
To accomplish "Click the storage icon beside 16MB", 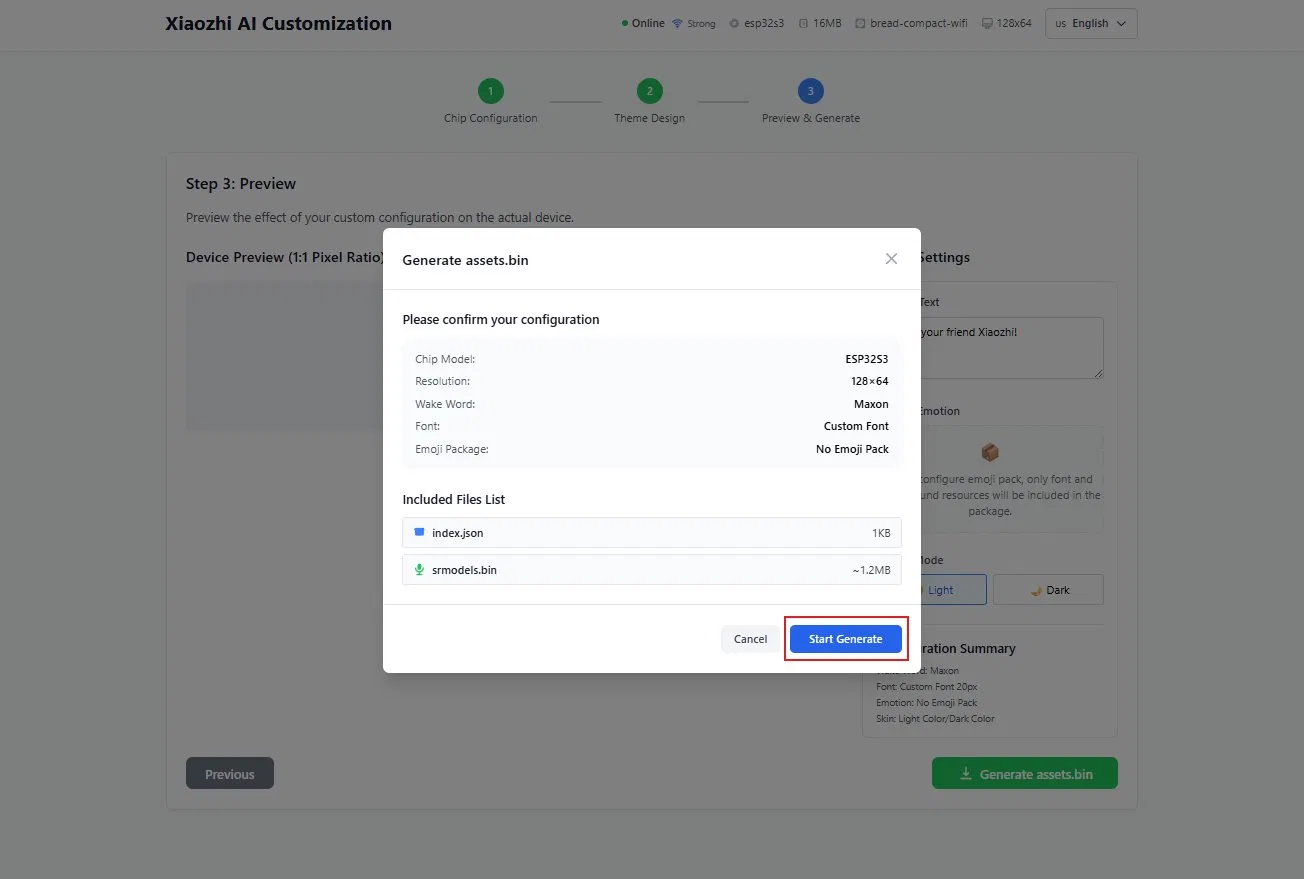I will [x=803, y=23].
